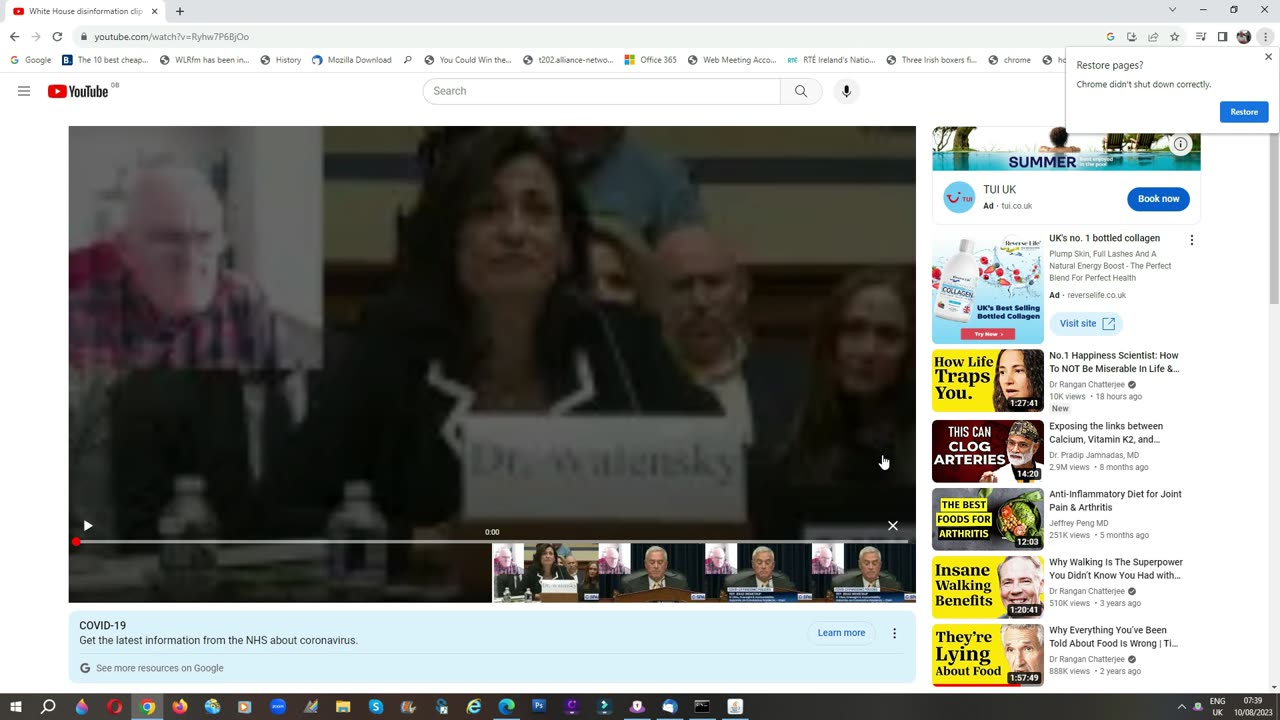Open 'Insane Walking Benefits' video thumbnail
The image size is (1280, 720).
[988, 588]
